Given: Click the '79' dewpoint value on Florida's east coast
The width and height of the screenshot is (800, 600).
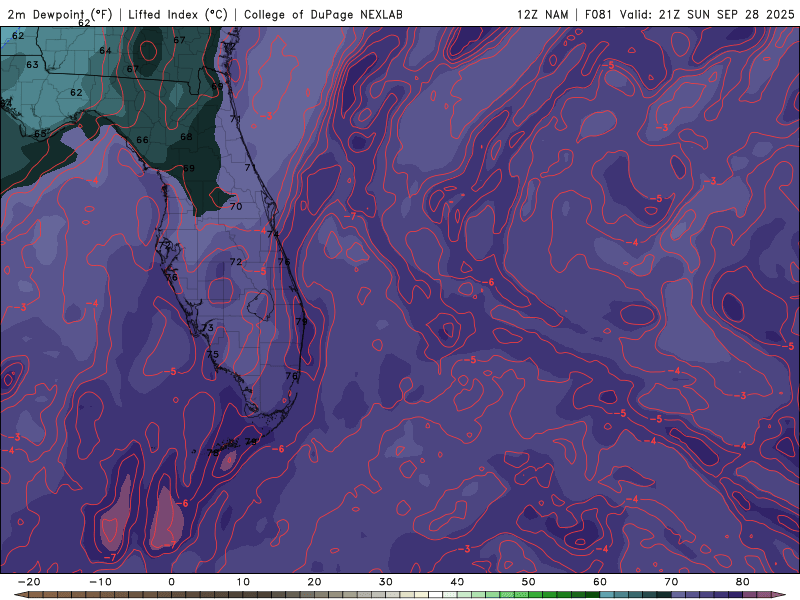Looking at the screenshot, I should pos(302,321).
